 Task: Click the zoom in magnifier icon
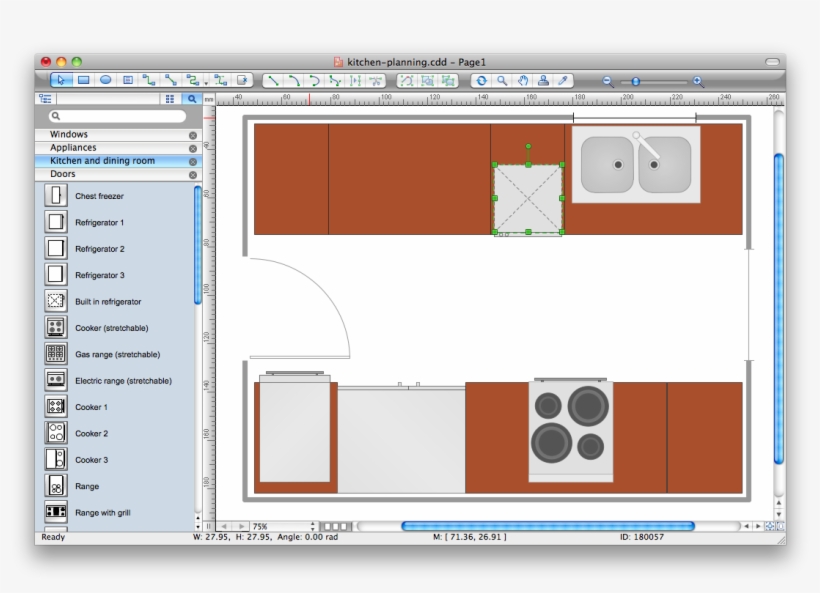click(x=698, y=81)
